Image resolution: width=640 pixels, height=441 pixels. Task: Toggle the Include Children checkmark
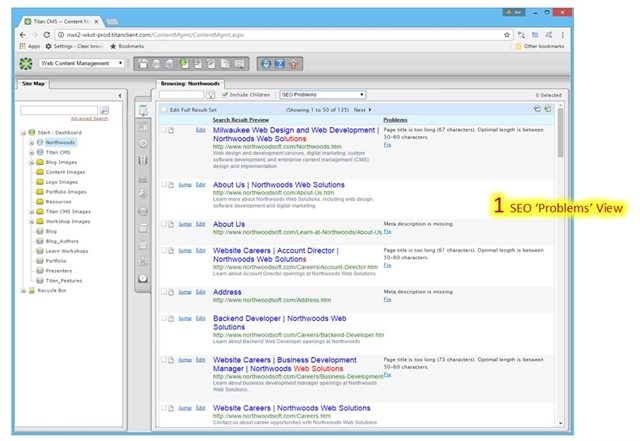224,95
